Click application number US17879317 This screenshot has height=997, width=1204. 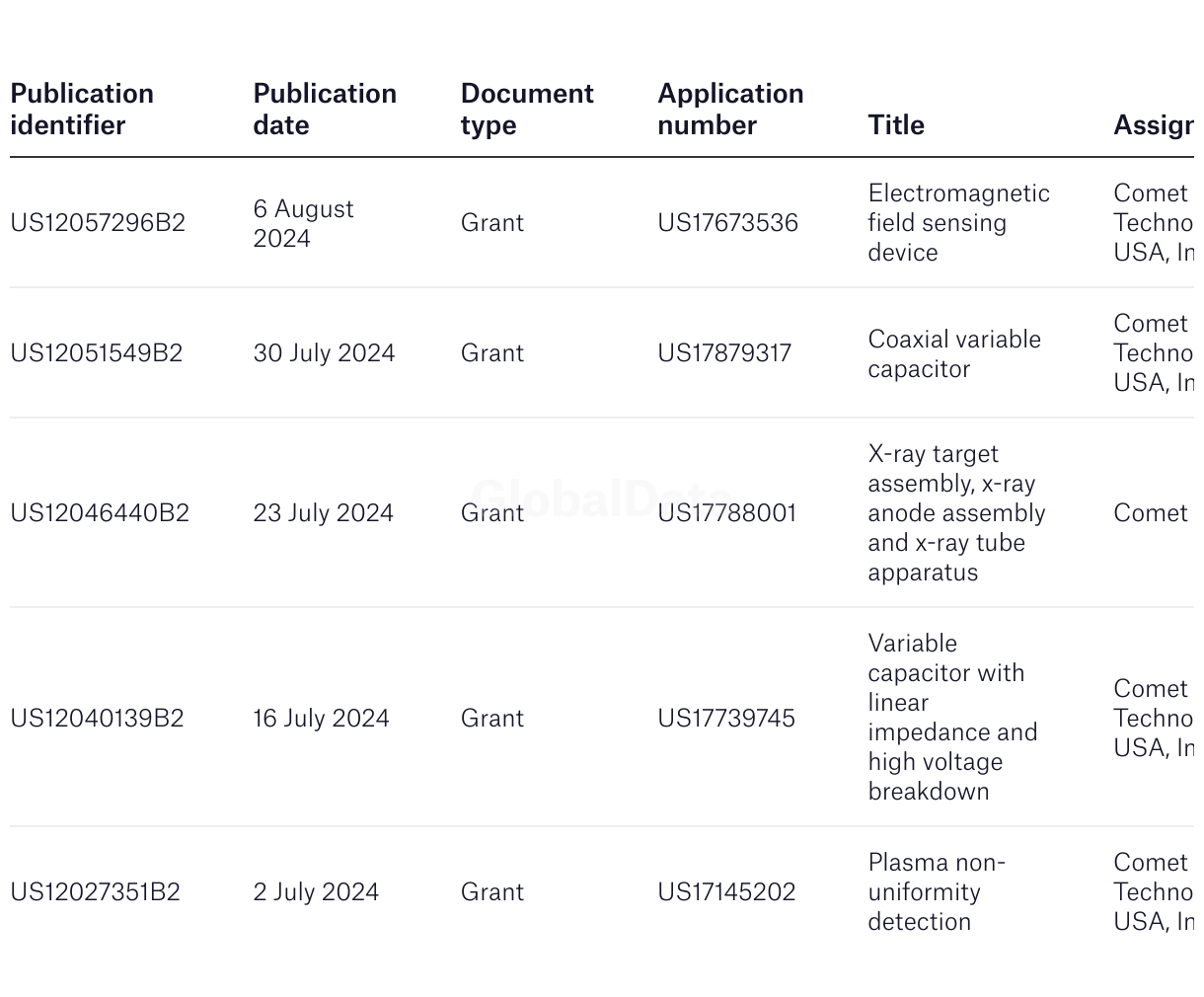pyautogui.click(x=724, y=353)
